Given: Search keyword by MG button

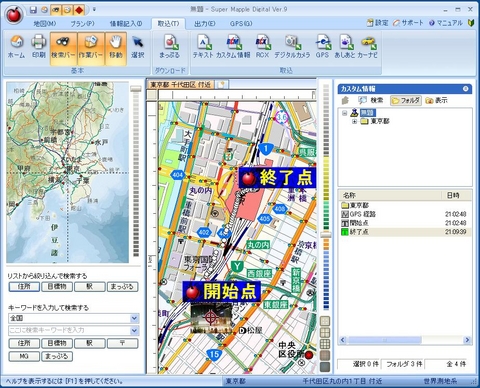Looking at the screenshot, I should 24,356.
